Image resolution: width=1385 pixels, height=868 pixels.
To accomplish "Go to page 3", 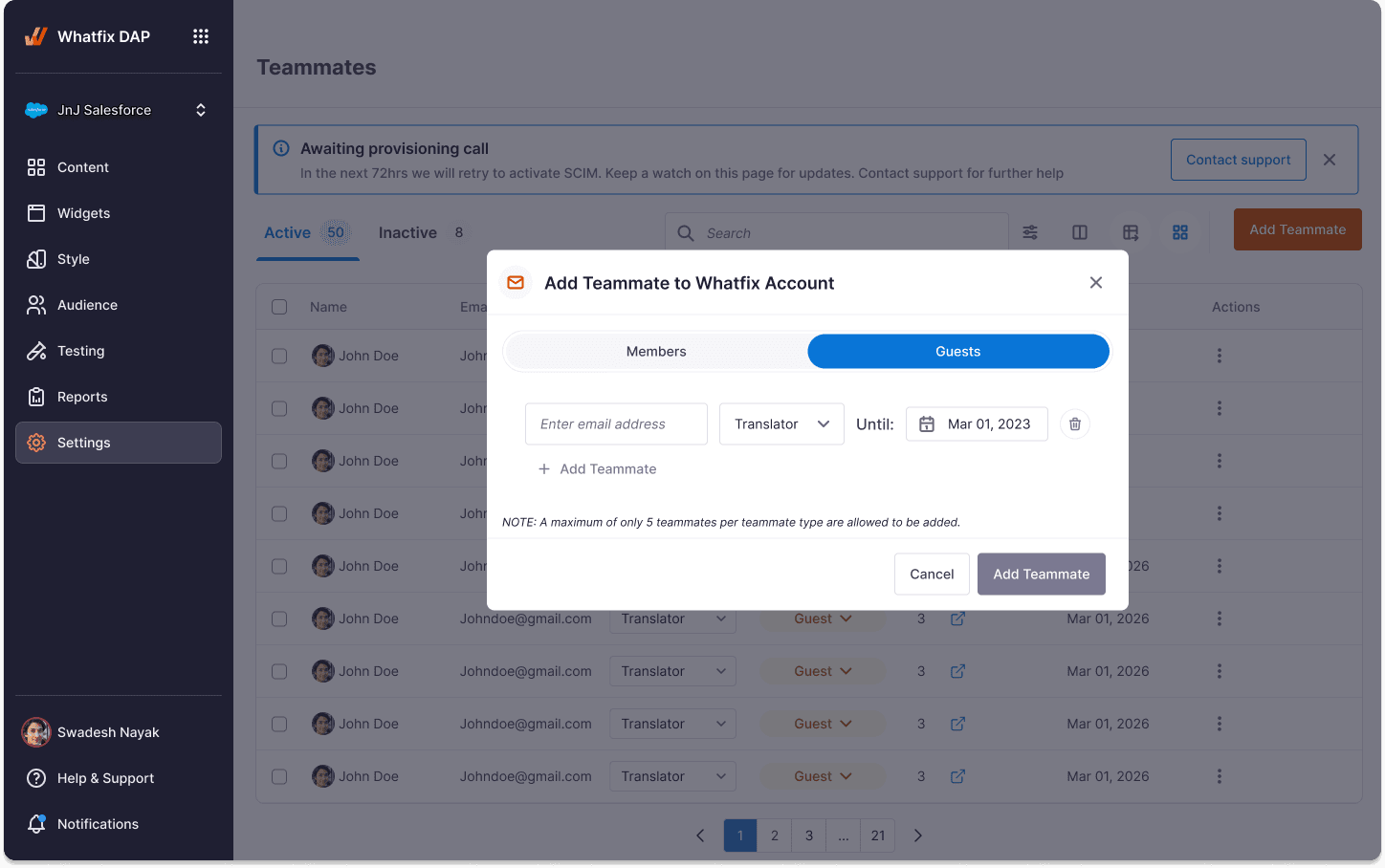I will tap(809, 835).
